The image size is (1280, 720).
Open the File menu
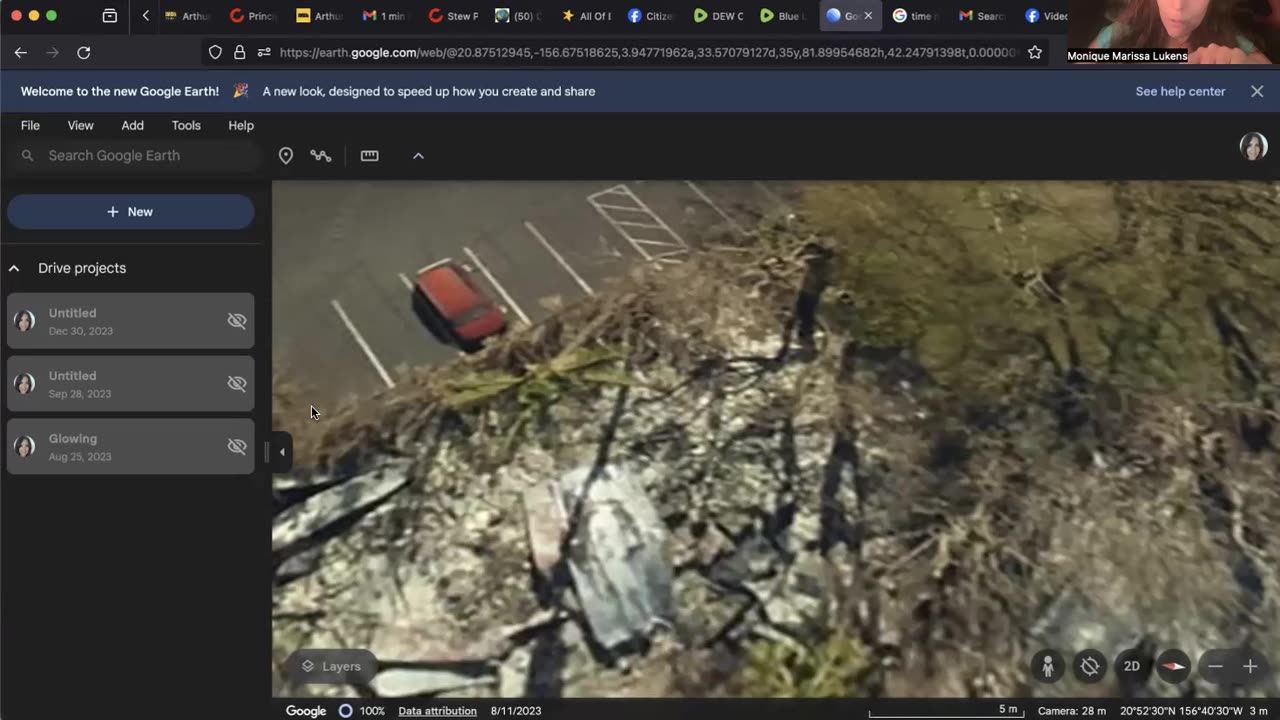(30, 125)
